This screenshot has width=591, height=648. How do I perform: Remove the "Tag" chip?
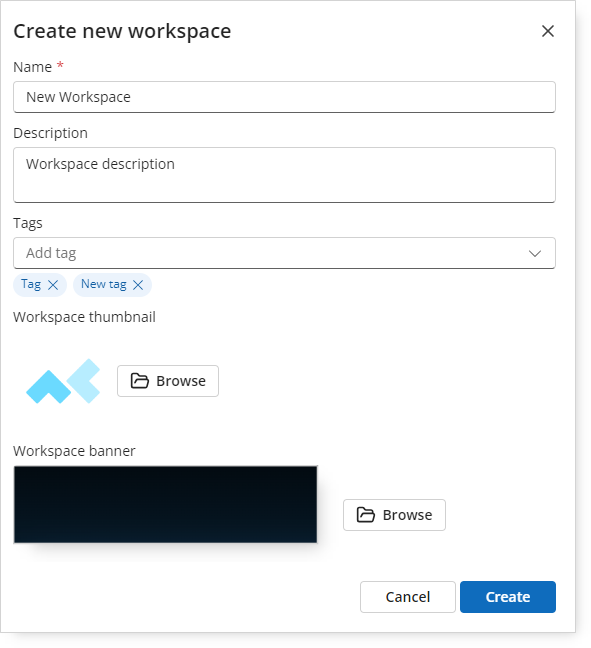53,285
